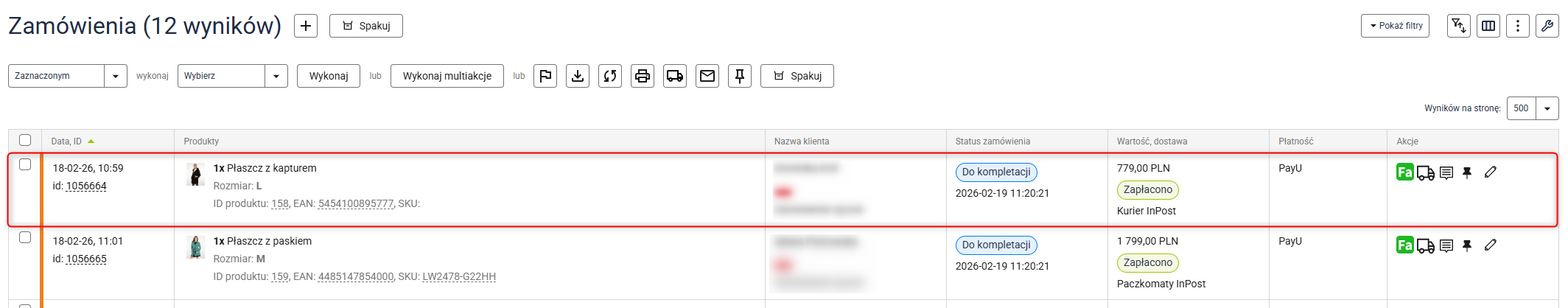Click green Fa invoice icon for order 1056664
The height and width of the screenshot is (308, 1568).
pyautogui.click(x=1404, y=172)
